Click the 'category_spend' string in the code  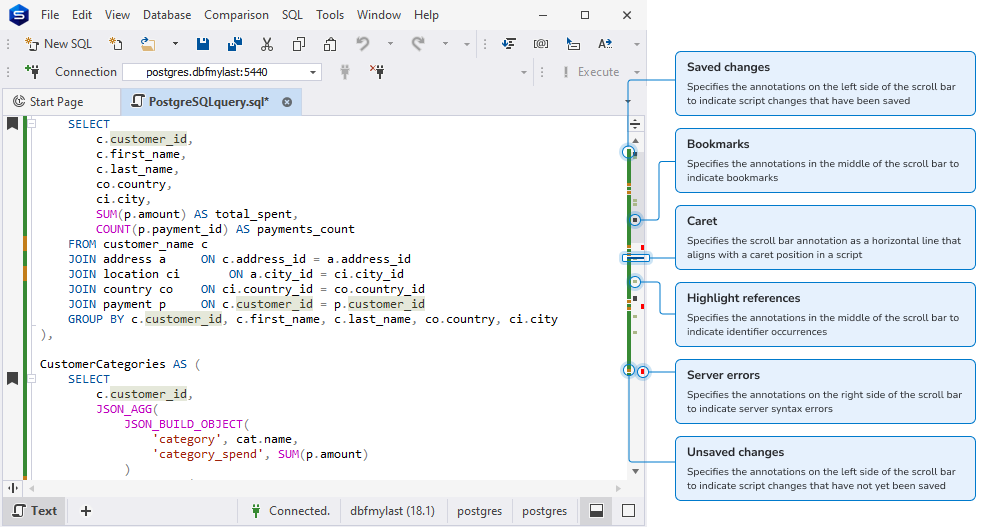point(207,454)
